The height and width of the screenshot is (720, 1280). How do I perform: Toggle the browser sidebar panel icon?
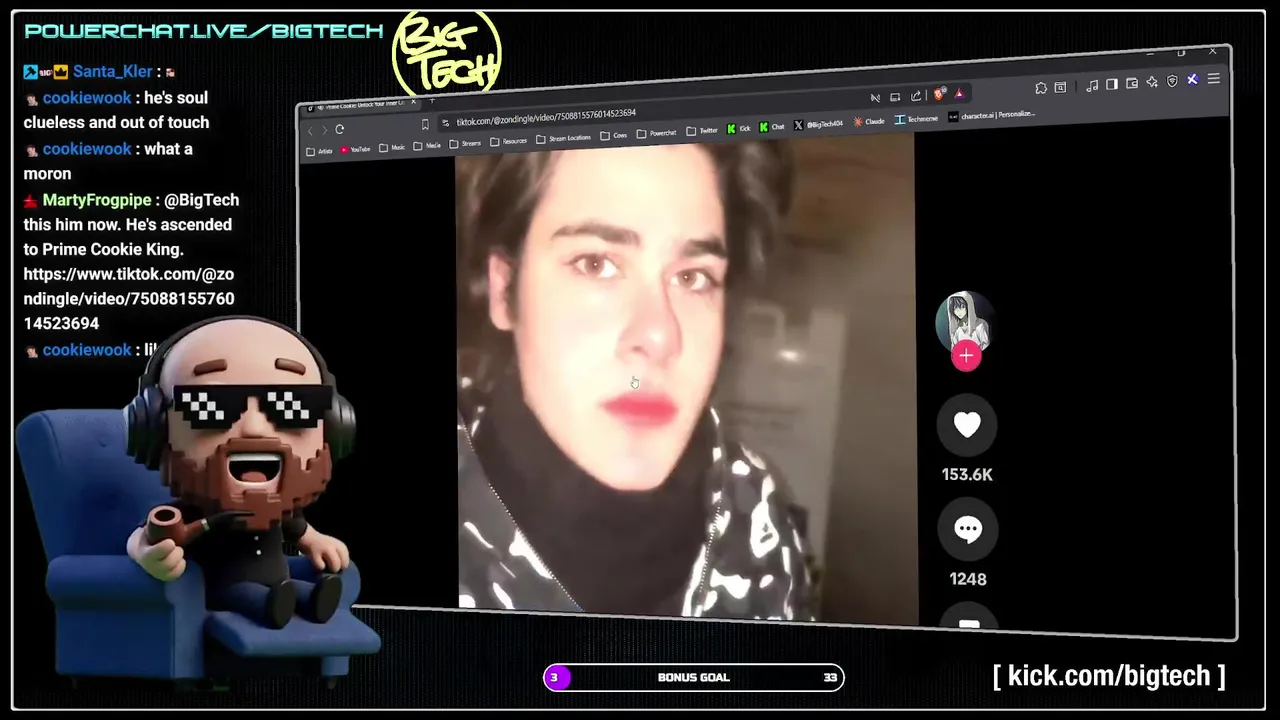(x=1112, y=84)
